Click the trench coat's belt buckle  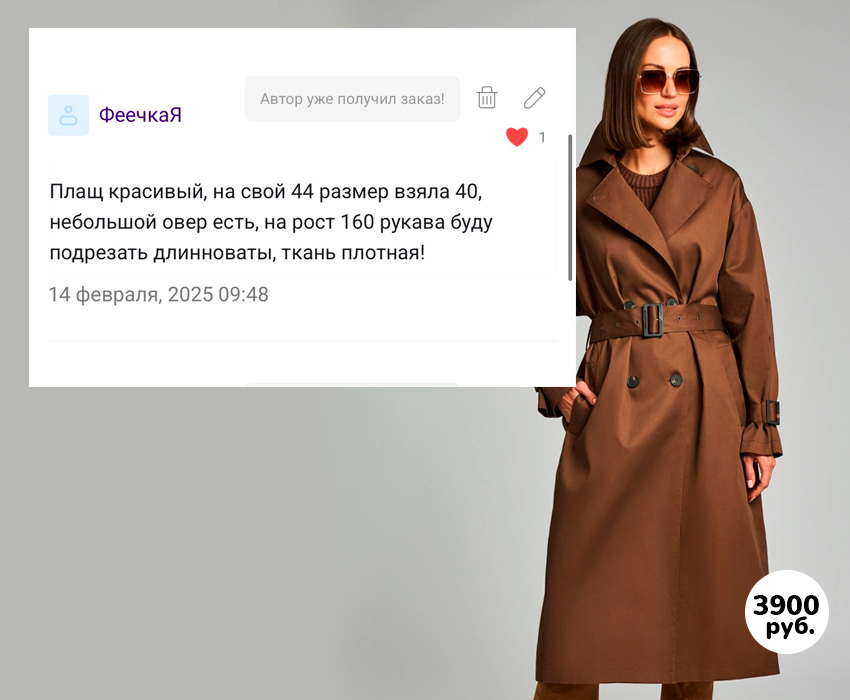click(x=653, y=320)
